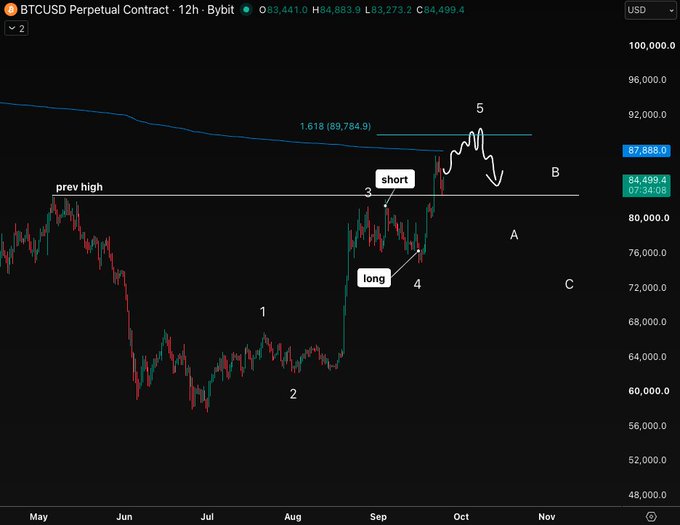Click the 60,000.0 price axis label
Screen dimensions: 680x525
pos(649,391)
